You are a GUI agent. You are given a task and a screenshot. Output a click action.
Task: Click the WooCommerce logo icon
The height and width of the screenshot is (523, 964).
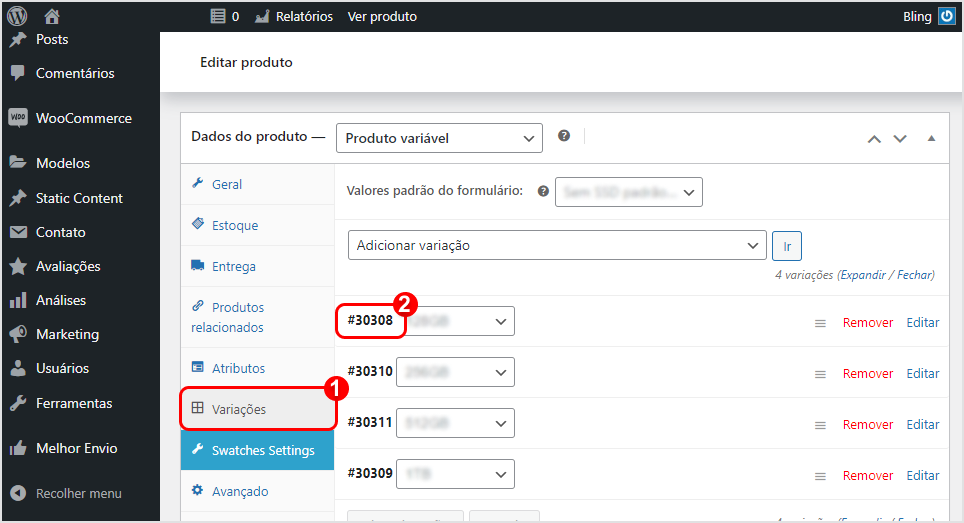click(18, 117)
